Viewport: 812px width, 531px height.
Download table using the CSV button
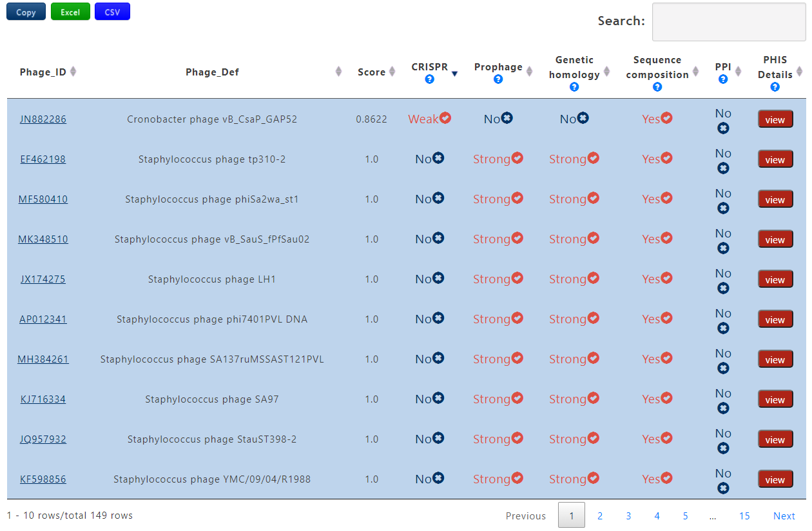point(112,12)
